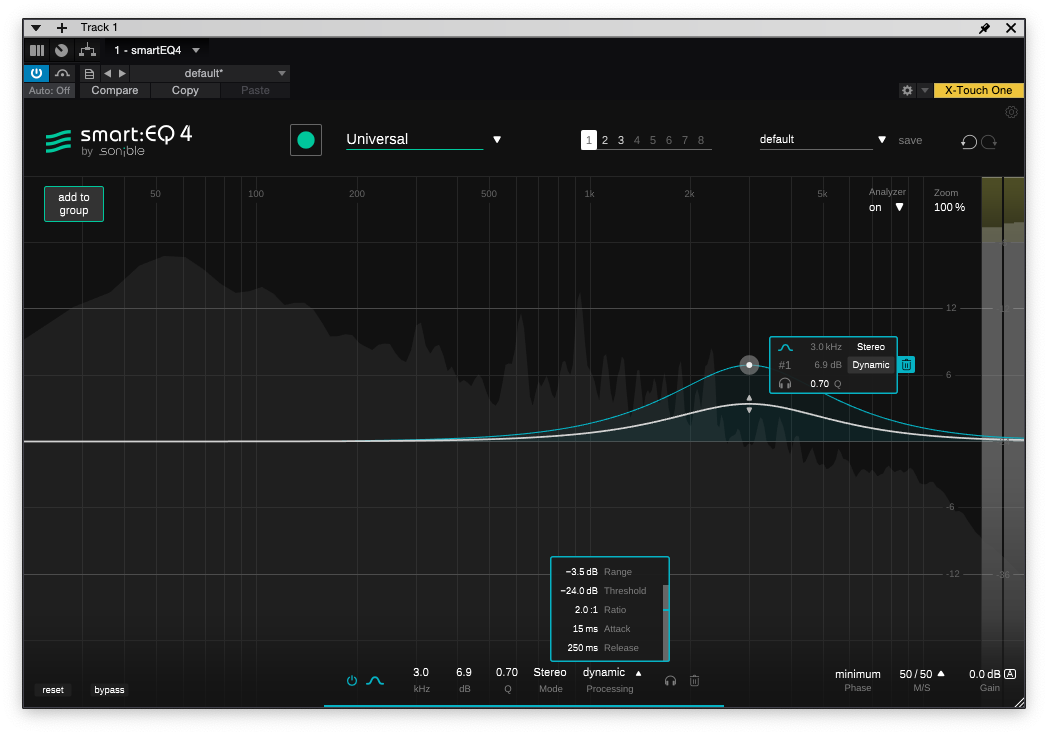
Task: Click the Compare button
Action: (x=115, y=90)
